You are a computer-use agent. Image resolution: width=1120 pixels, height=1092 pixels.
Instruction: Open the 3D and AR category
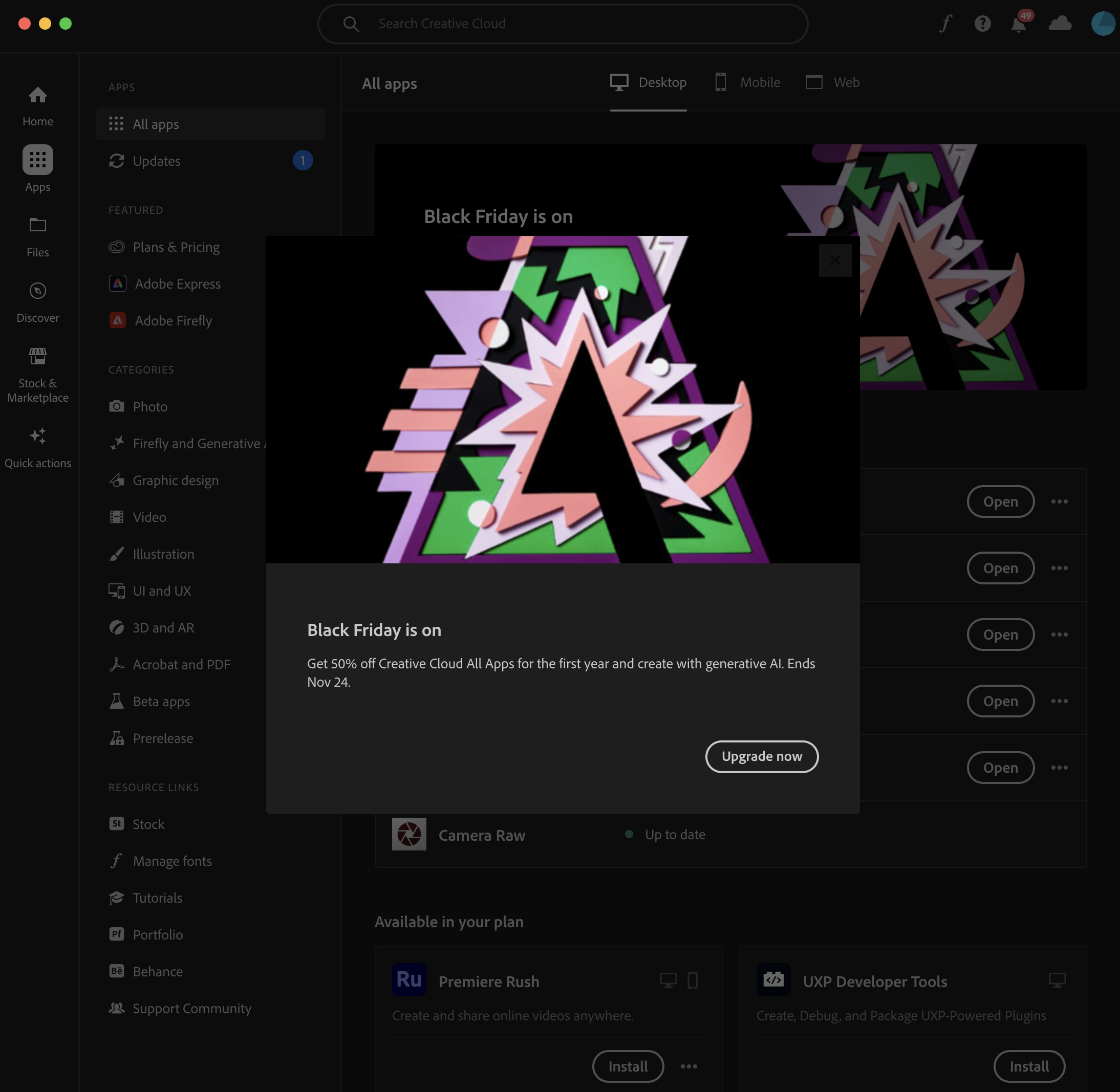163,627
